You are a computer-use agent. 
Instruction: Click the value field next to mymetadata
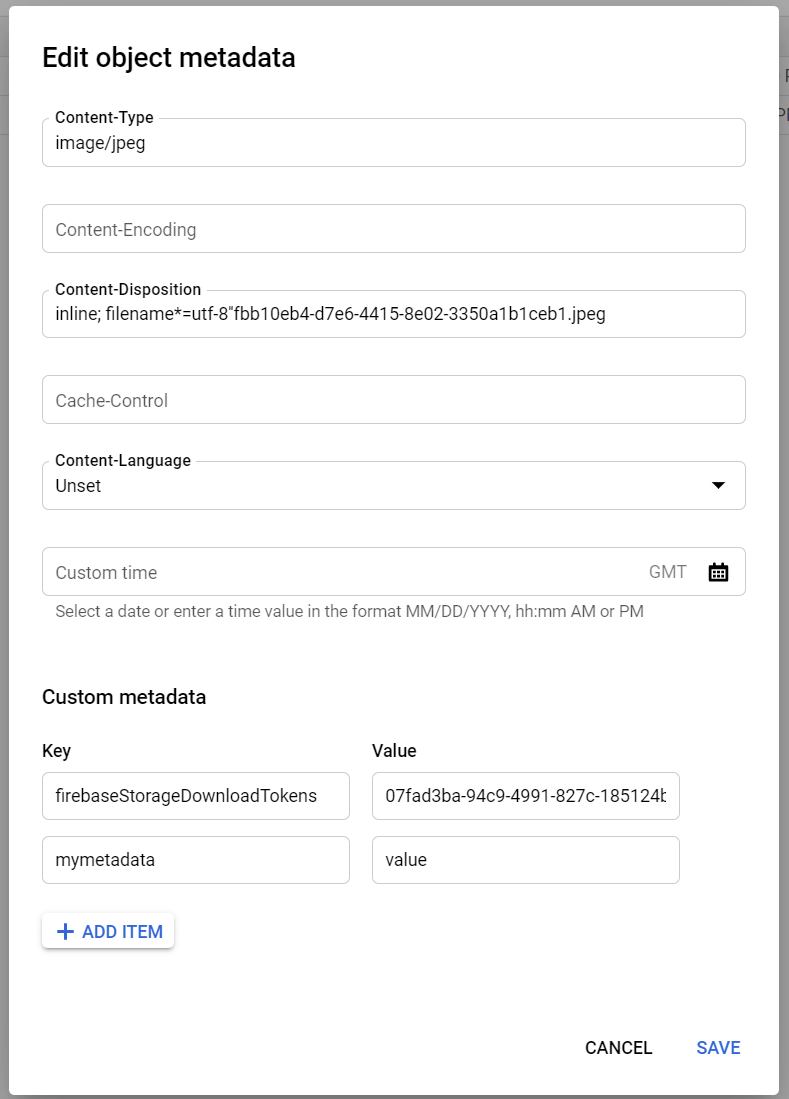[525, 859]
